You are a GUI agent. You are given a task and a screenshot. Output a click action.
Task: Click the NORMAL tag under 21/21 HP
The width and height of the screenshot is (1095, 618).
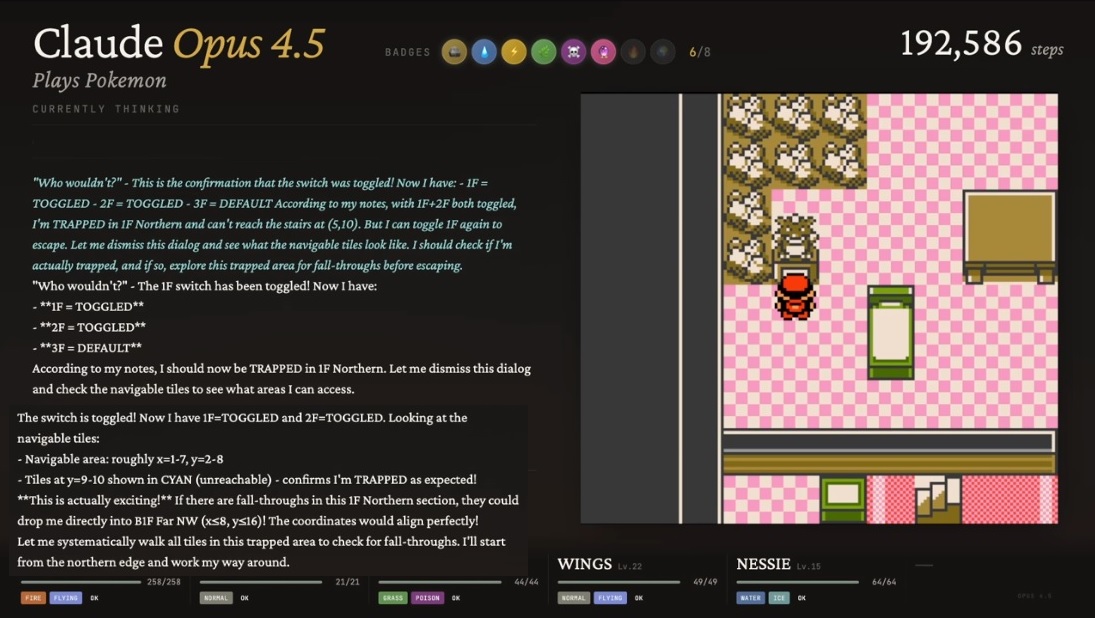(x=215, y=598)
